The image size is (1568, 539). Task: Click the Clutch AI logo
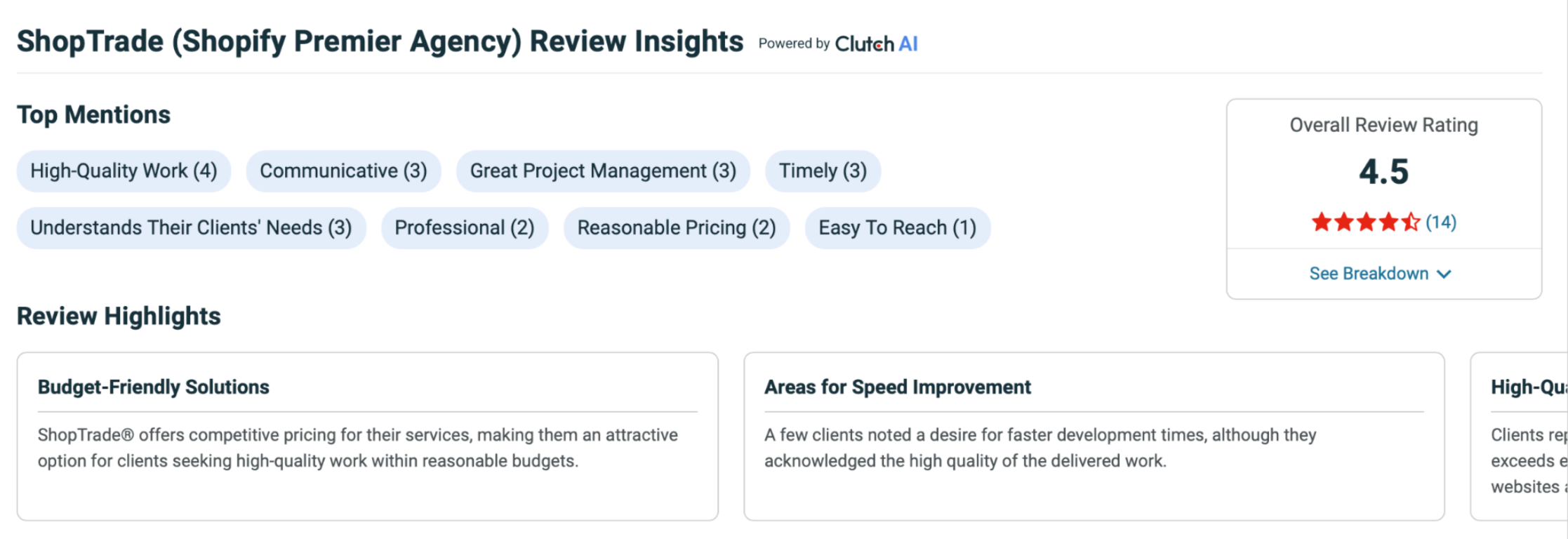[x=876, y=44]
